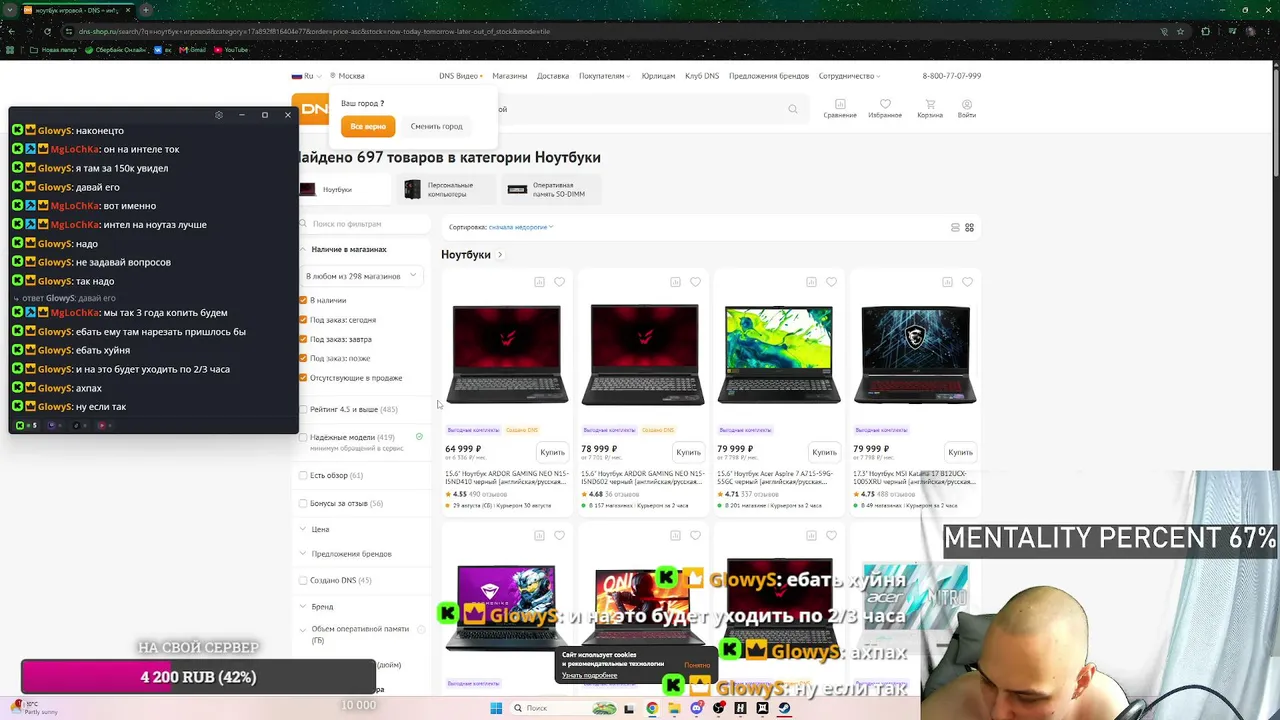Open the YouTube bookmark in bookmarks bar

pyautogui.click(x=231, y=50)
